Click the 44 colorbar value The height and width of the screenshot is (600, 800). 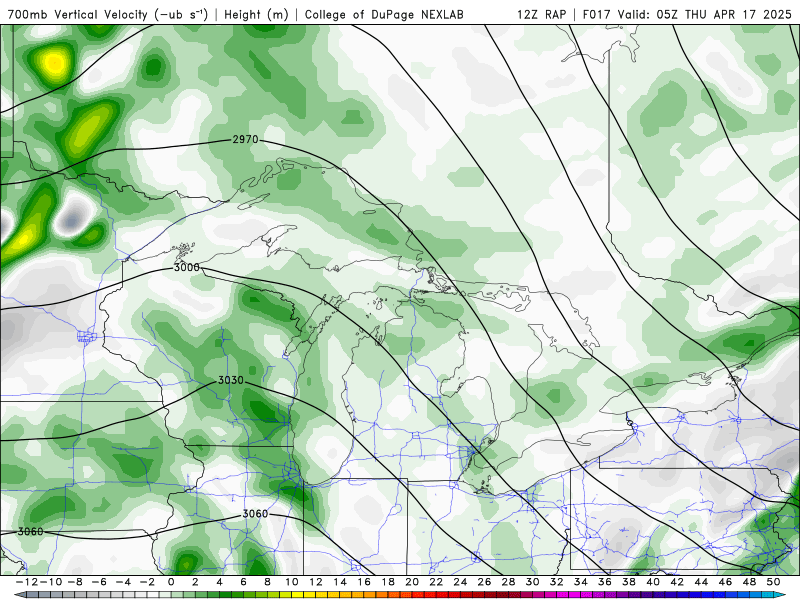click(x=701, y=582)
